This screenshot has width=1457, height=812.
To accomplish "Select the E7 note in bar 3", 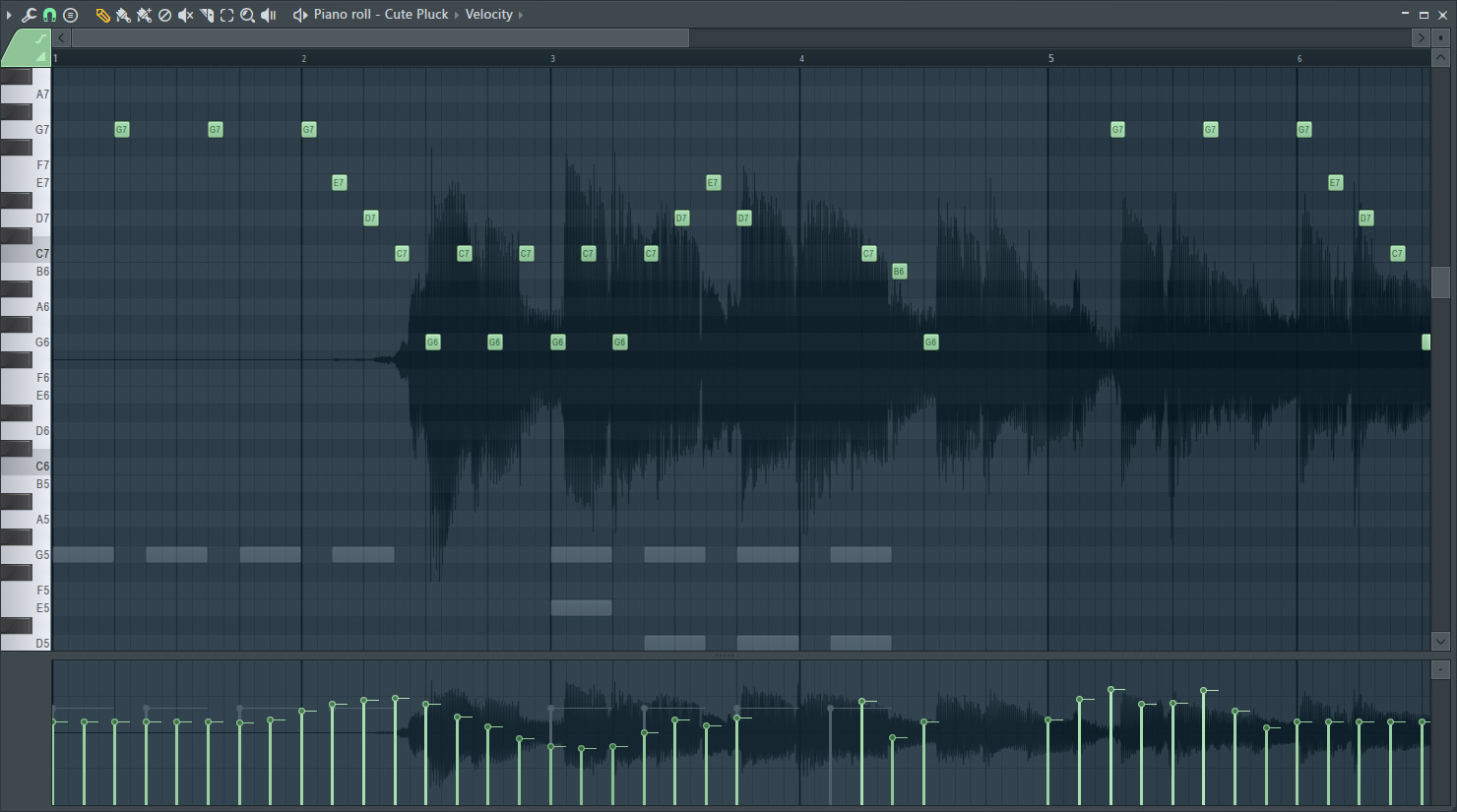I will coord(713,183).
